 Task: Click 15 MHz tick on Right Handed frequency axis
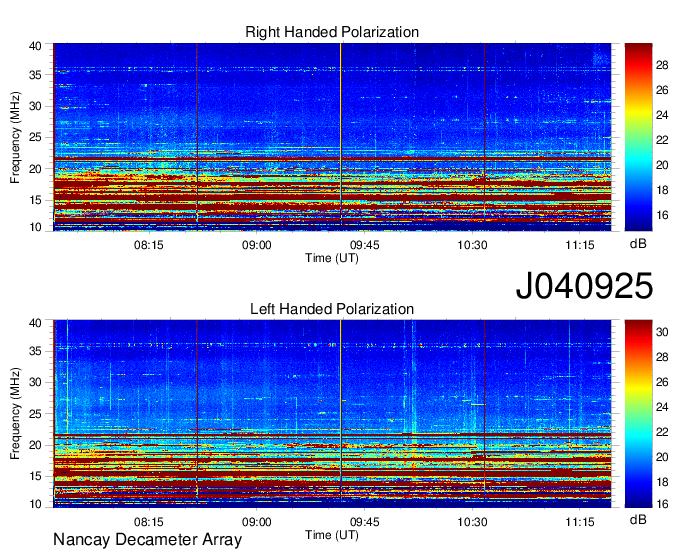(35, 200)
